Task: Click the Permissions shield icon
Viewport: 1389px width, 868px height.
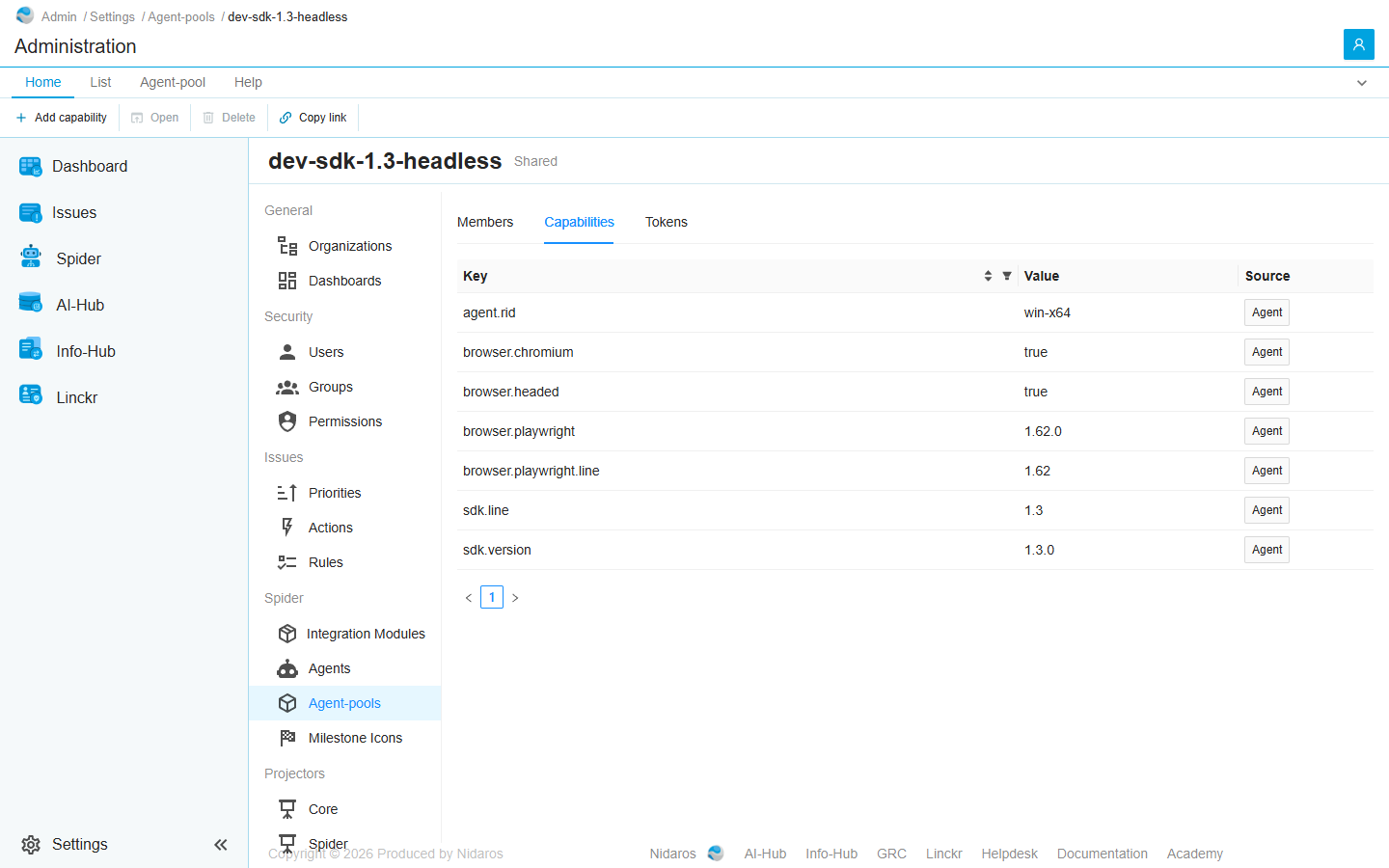Action: [x=287, y=421]
